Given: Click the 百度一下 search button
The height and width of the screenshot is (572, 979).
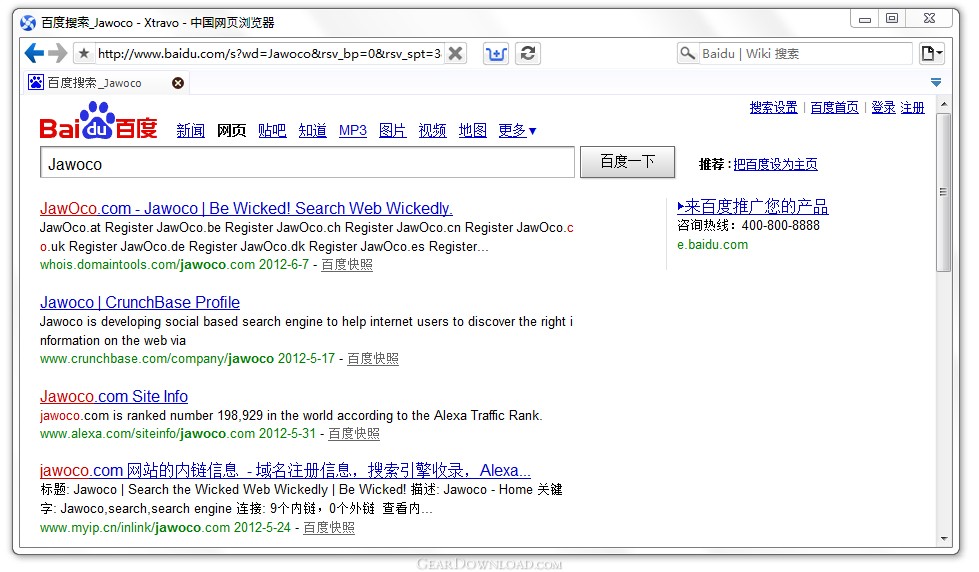Looking at the screenshot, I should tap(627, 162).
